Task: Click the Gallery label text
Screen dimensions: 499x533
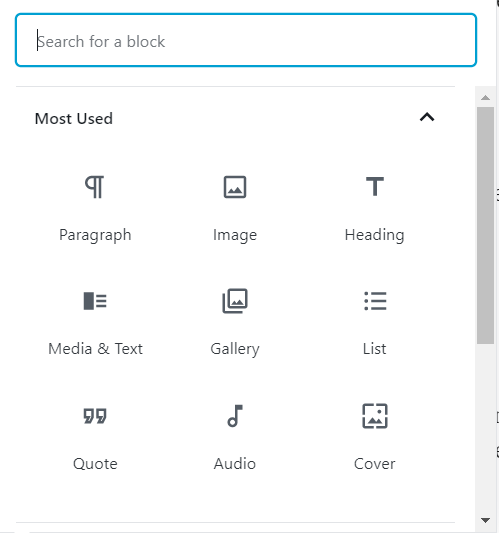Action: coord(235,349)
